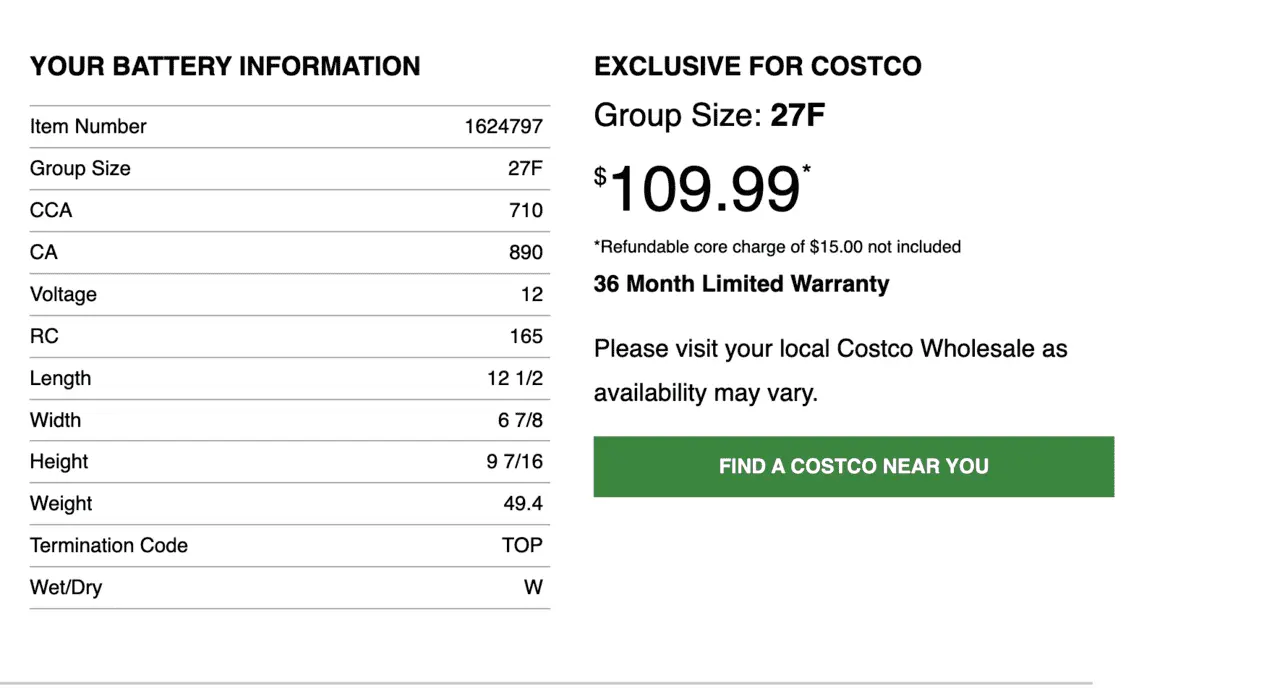1280x689 pixels.
Task: Click the Width row showing 6 7/8
Action: [290, 420]
